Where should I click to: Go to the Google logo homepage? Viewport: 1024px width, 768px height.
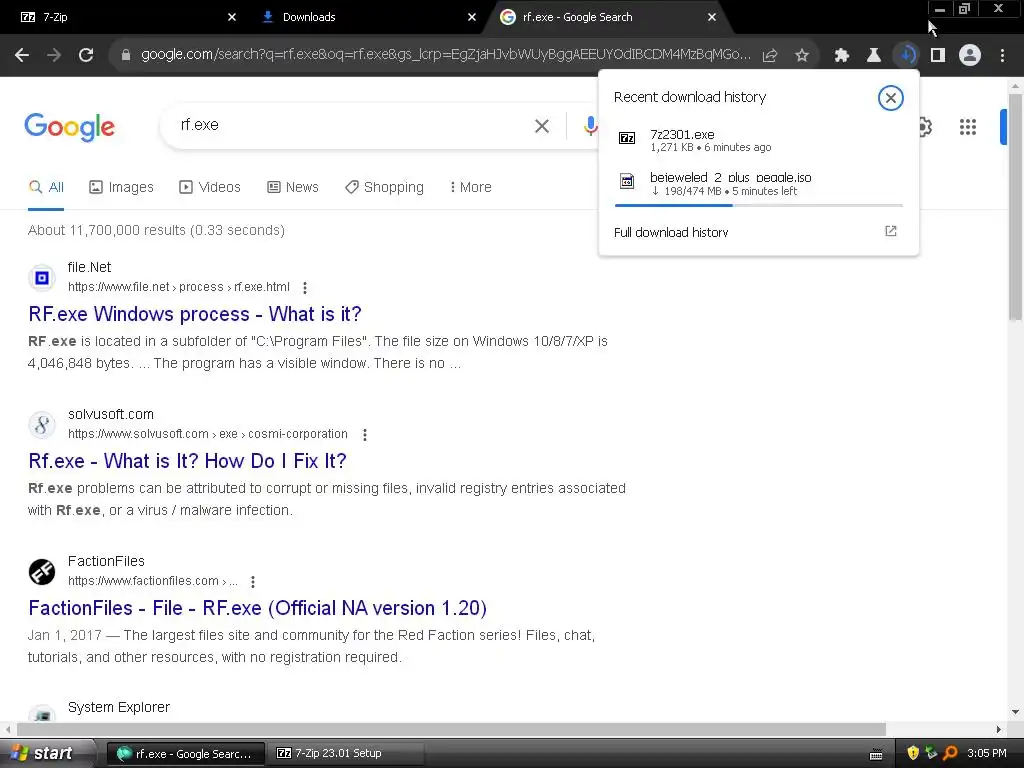tap(69, 127)
